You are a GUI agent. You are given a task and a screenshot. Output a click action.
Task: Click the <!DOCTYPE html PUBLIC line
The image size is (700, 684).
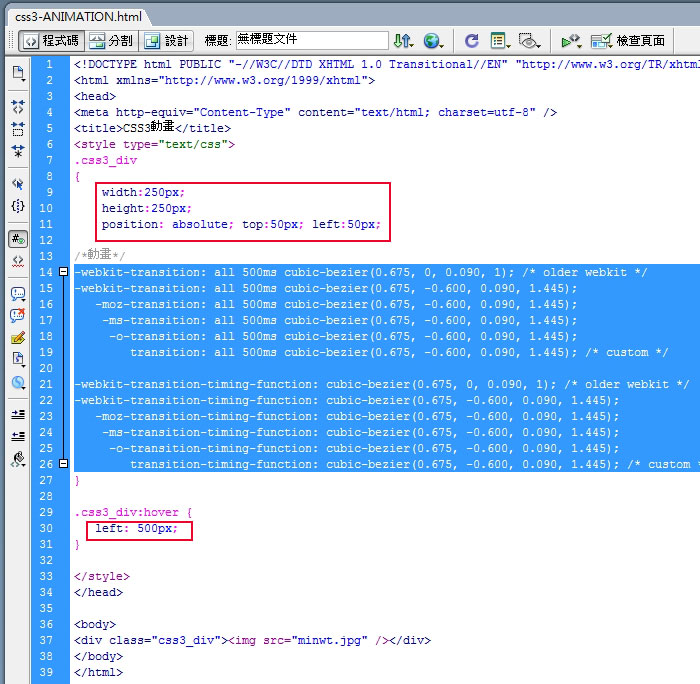(387, 64)
